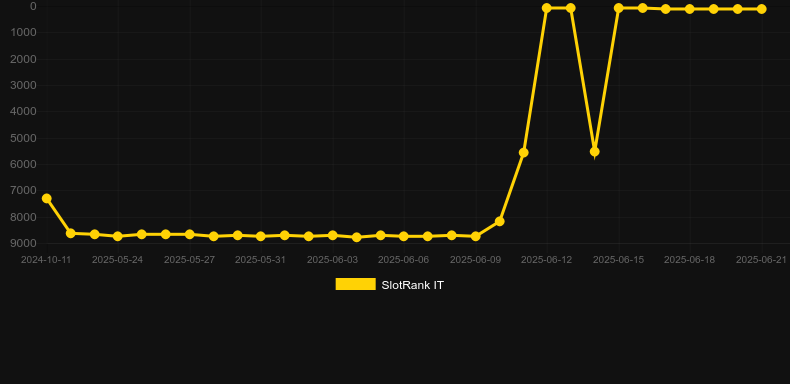The width and height of the screenshot is (790, 384).
Task: Click the 2024-10-11 x-axis label
Action: tap(46, 260)
